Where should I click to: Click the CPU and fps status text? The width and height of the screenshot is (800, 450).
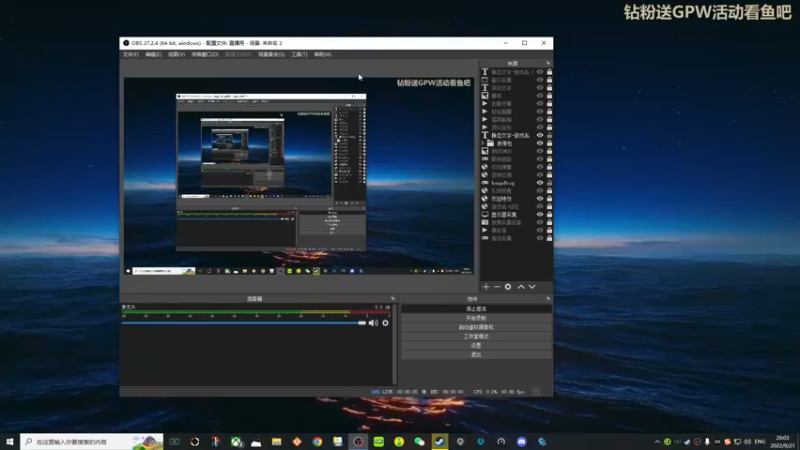point(499,392)
